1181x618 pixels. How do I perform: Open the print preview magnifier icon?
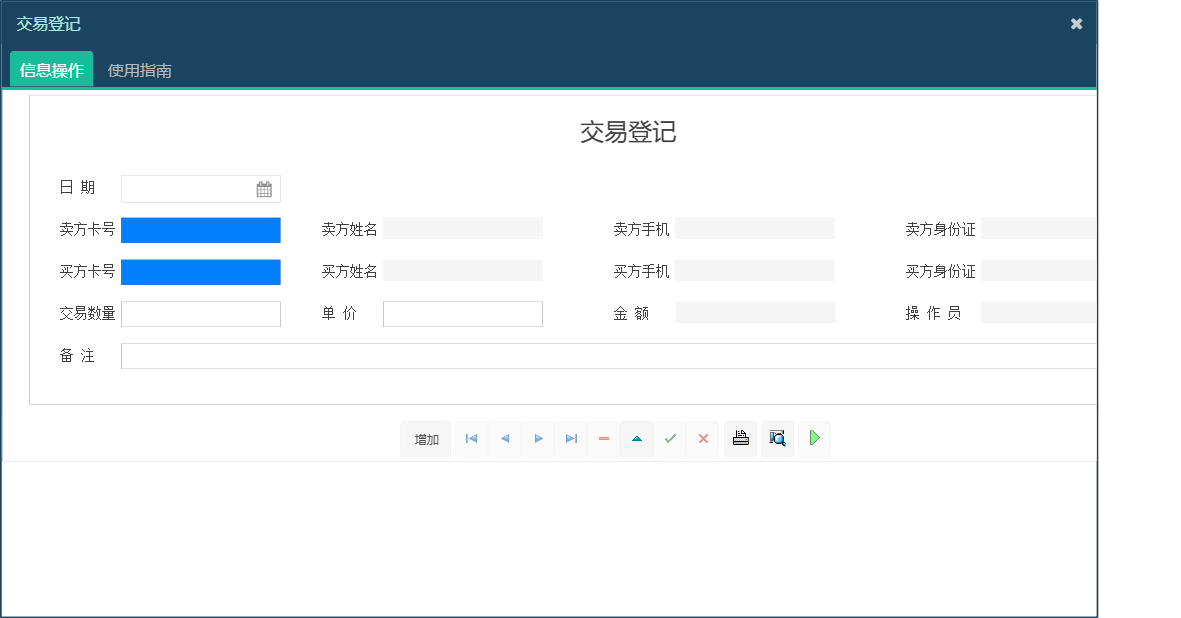tap(777, 438)
